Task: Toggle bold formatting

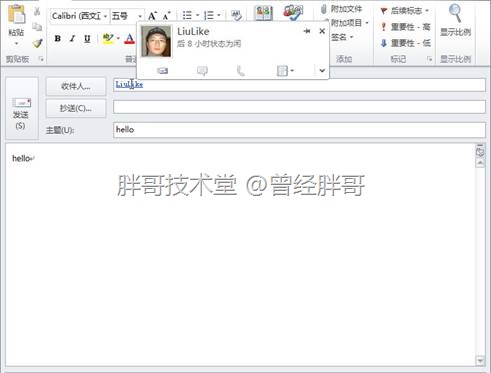Action: (x=58, y=39)
